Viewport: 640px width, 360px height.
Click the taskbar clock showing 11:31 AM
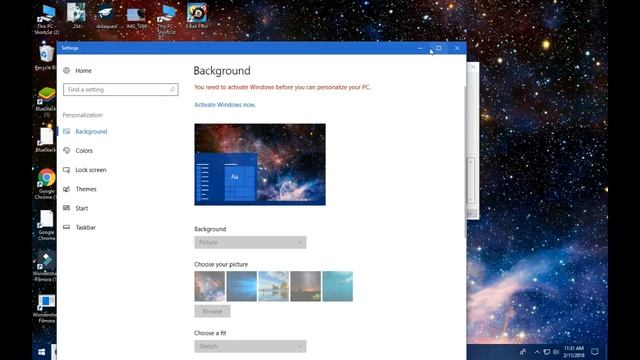click(573, 352)
